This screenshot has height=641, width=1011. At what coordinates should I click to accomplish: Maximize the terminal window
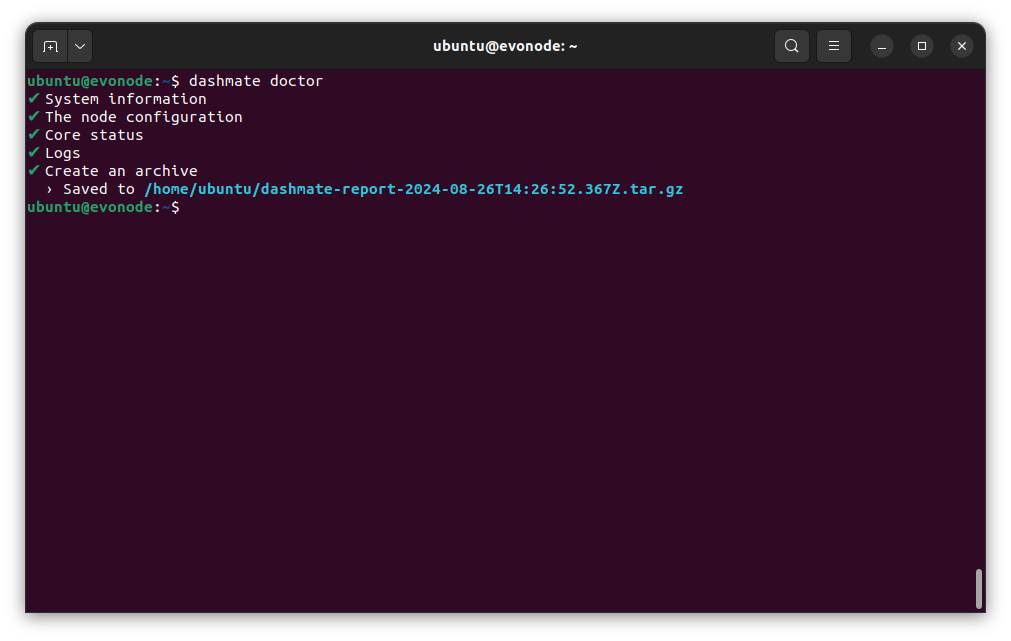click(921, 46)
